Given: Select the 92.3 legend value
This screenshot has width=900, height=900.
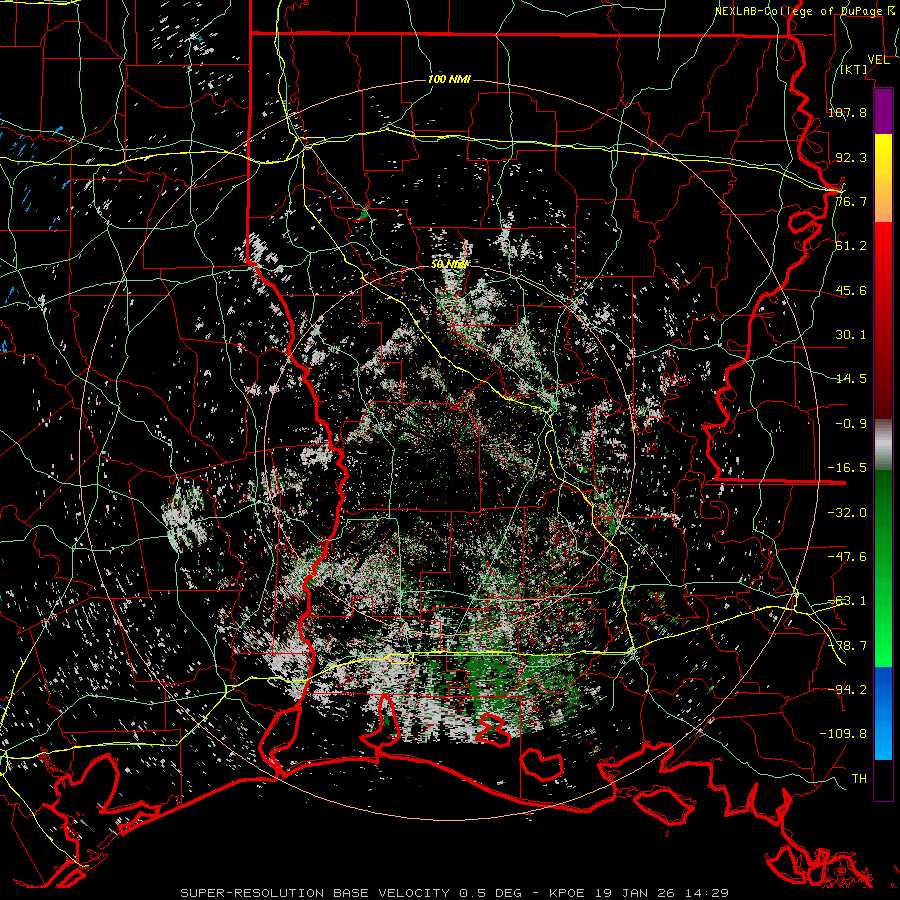Looking at the screenshot, I should tap(851, 157).
